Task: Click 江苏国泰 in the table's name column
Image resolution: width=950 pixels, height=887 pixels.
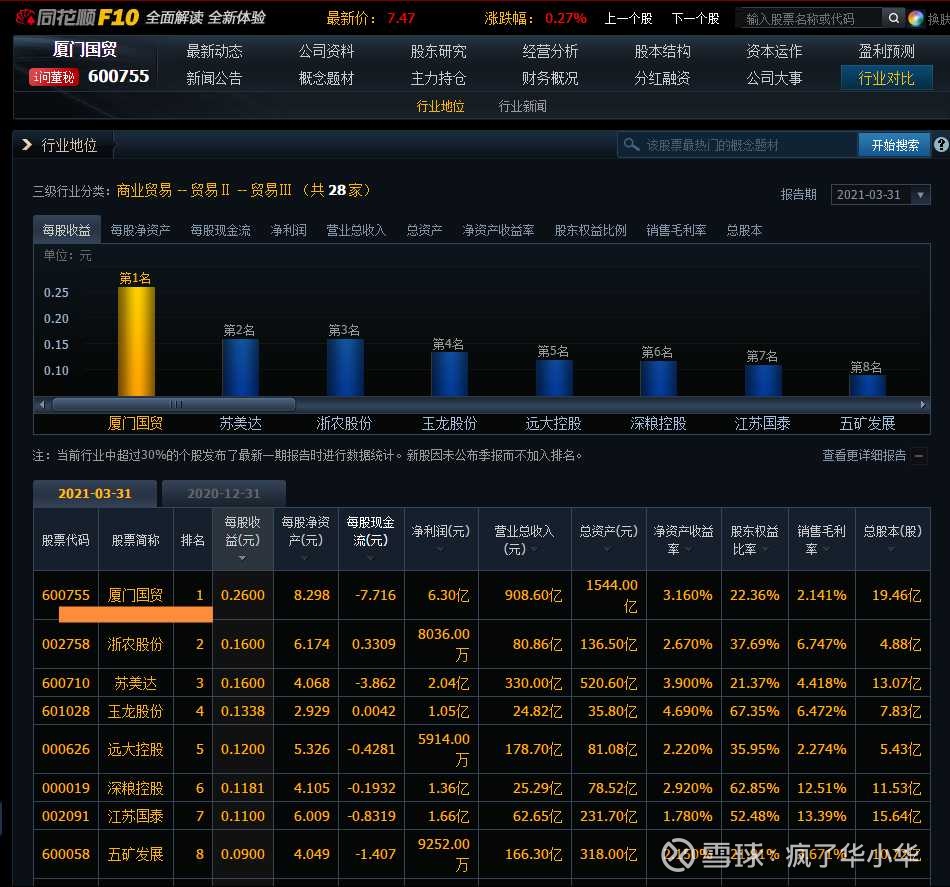Action: pyautogui.click(x=135, y=816)
